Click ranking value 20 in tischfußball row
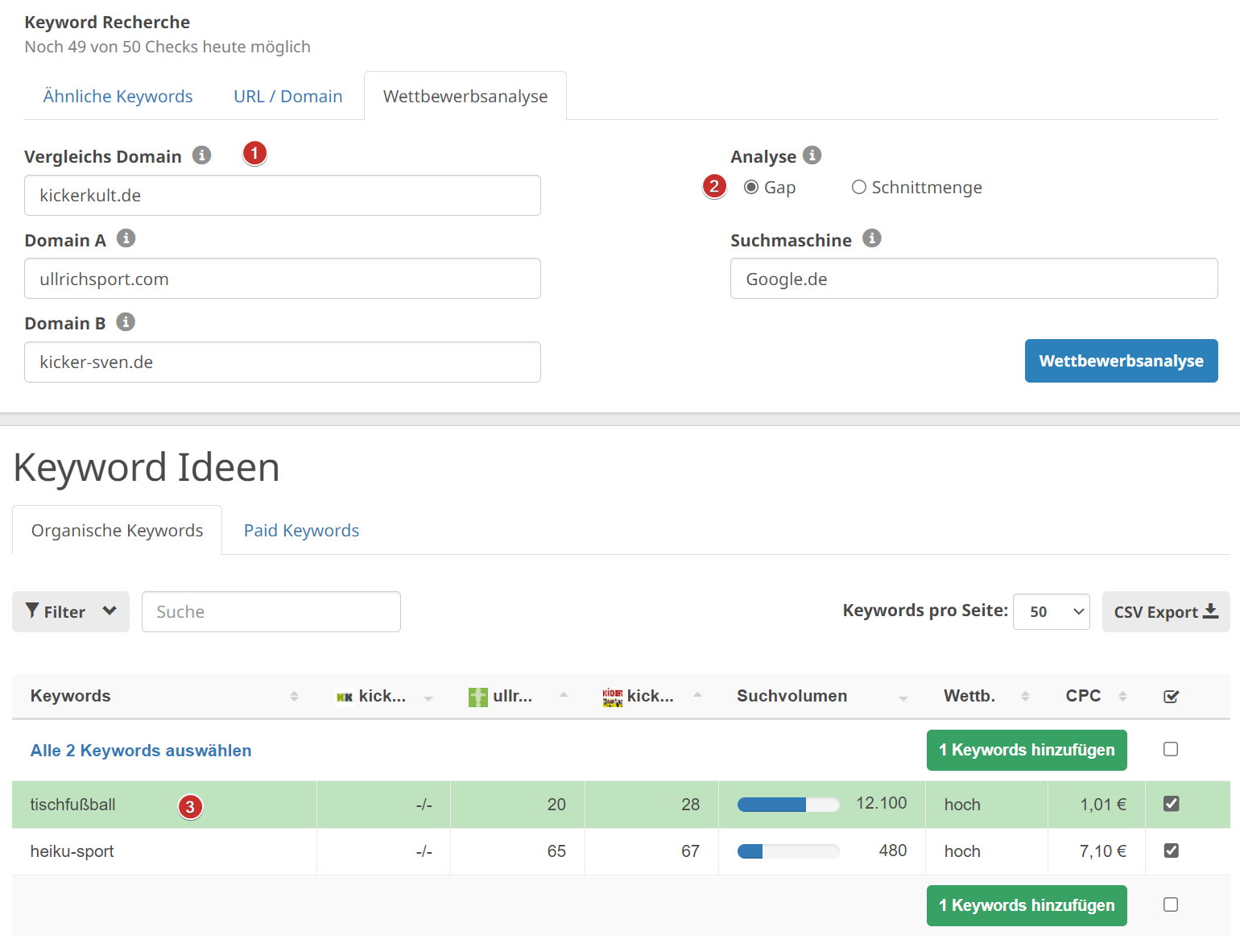Viewport: 1240px width, 952px height. click(556, 804)
